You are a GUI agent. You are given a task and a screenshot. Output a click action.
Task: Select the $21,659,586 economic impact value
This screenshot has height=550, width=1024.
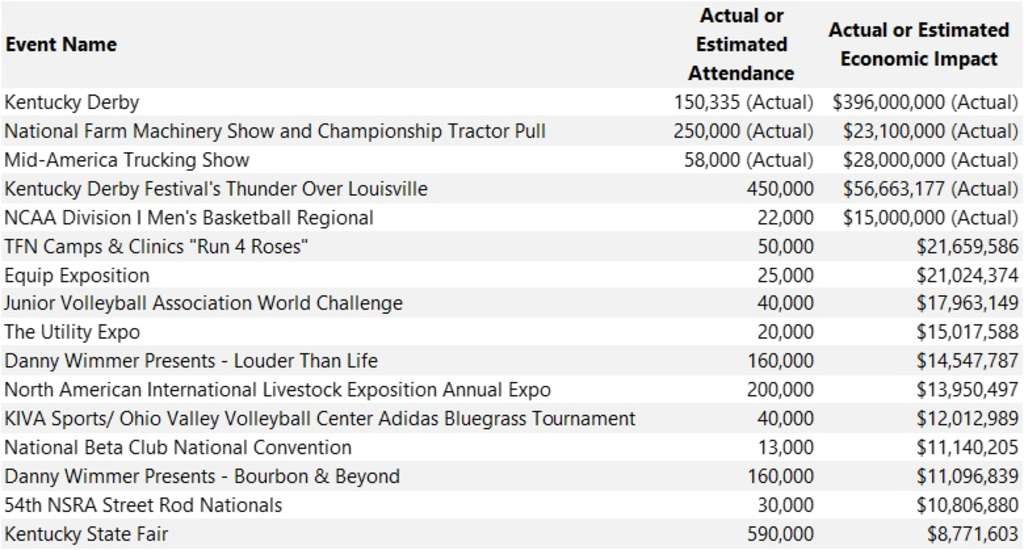[967, 247]
